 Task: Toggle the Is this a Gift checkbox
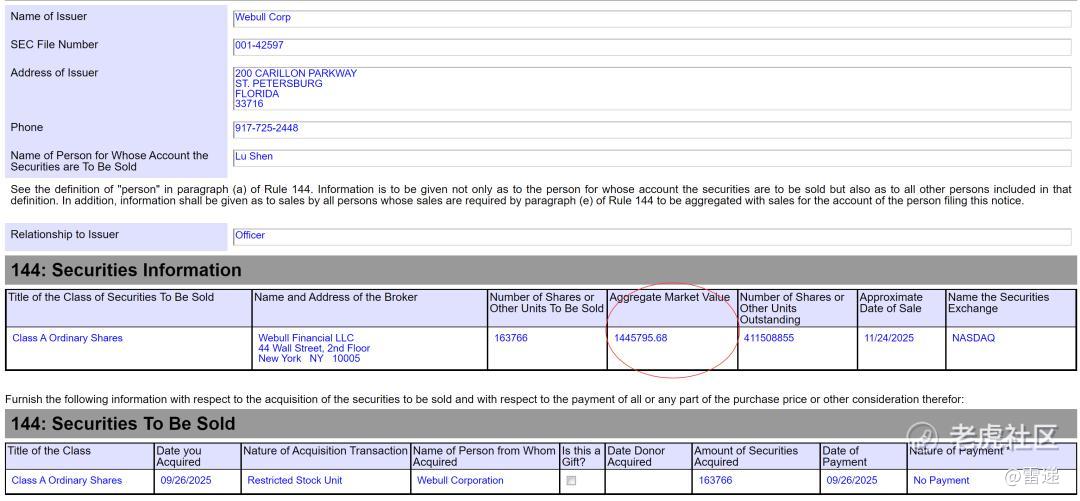click(571, 481)
